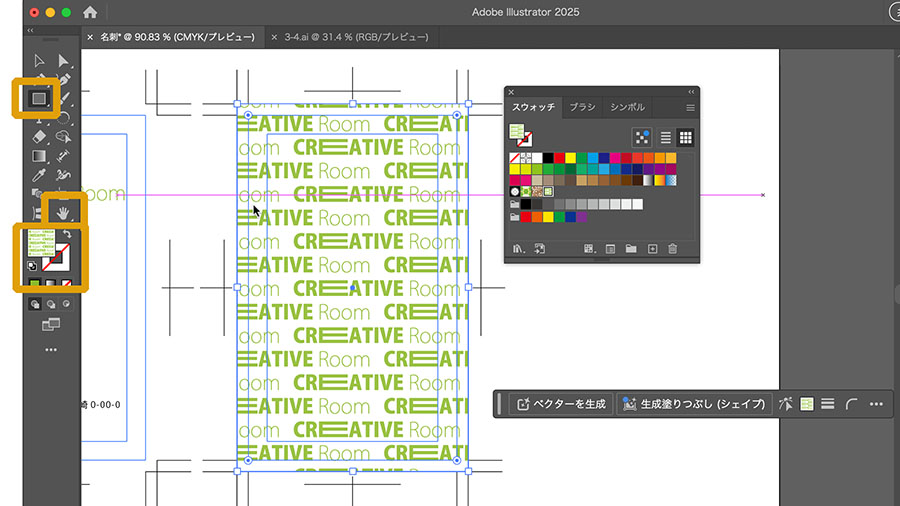The image size is (900, 506).
Task: Open more options on contextual task bar
Action: pos(876,404)
